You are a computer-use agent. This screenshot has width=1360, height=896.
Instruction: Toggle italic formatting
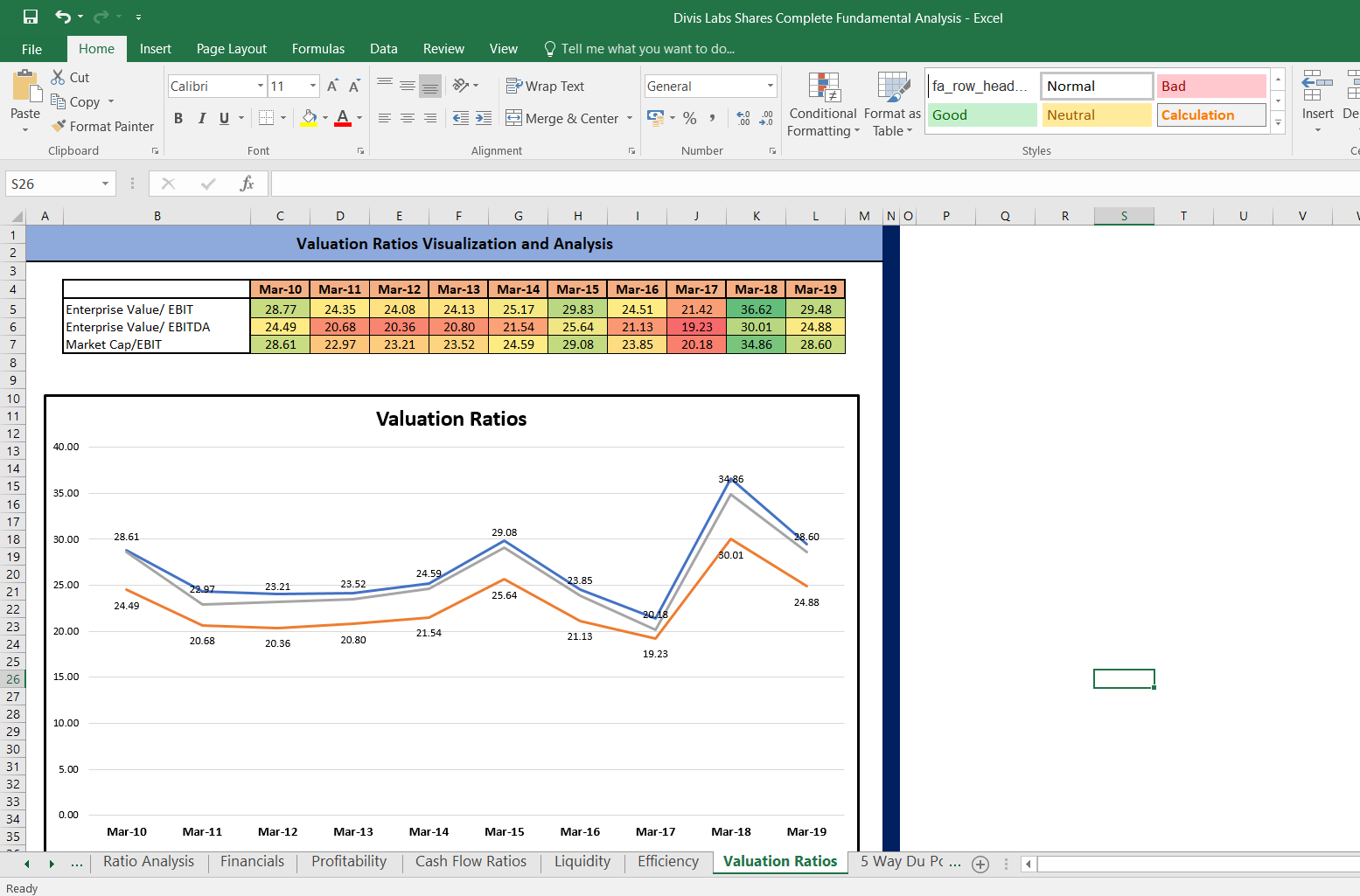tap(202, 118)
